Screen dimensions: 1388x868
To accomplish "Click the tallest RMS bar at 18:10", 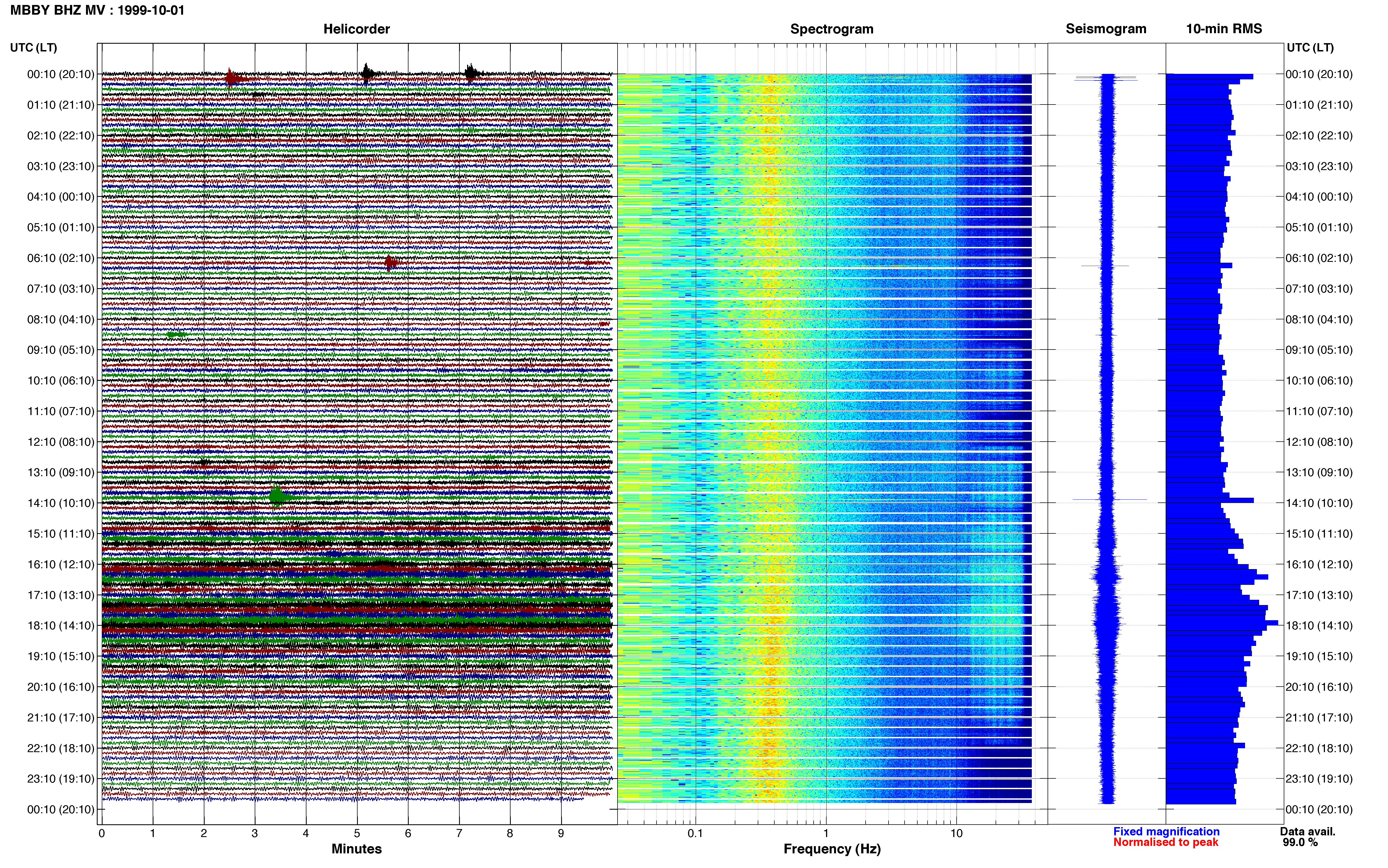I will pyautogui.click(x=1222, y=623).
